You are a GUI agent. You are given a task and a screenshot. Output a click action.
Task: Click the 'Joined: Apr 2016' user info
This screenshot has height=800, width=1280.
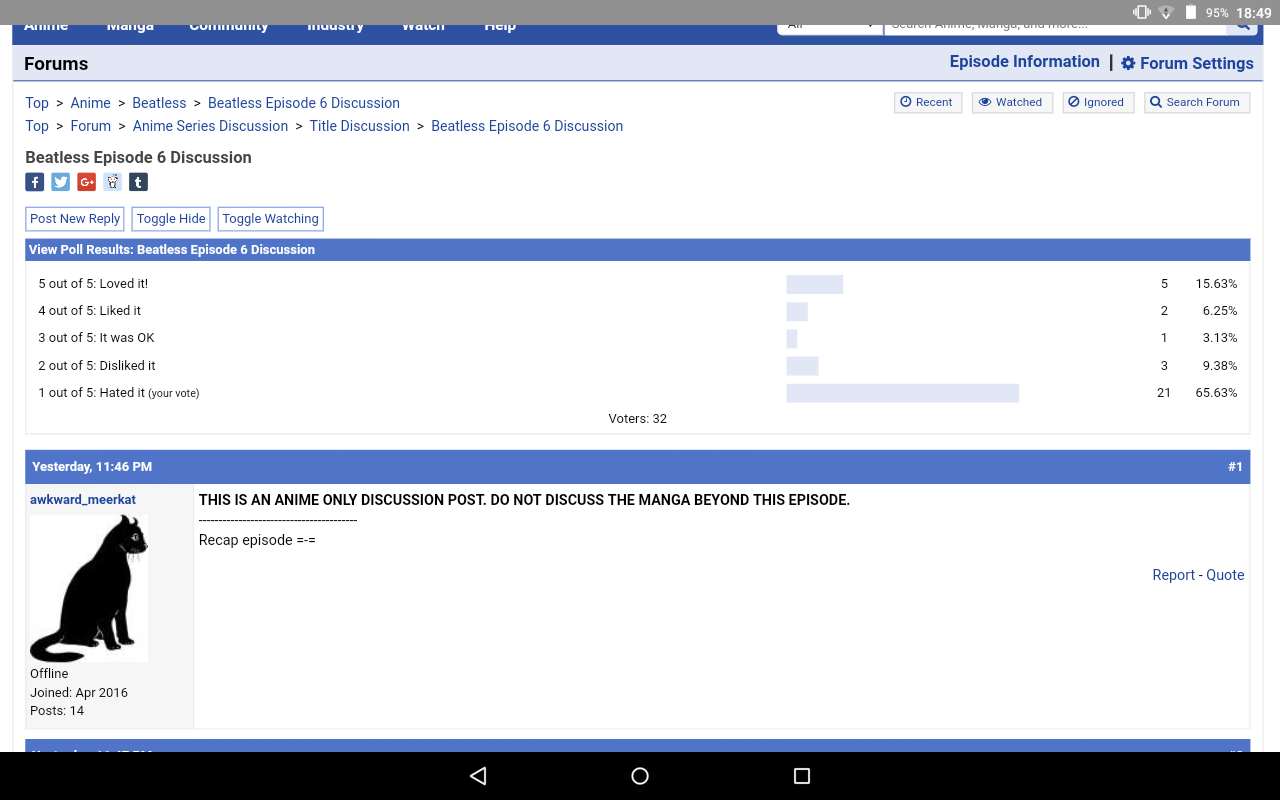[79, 693]
